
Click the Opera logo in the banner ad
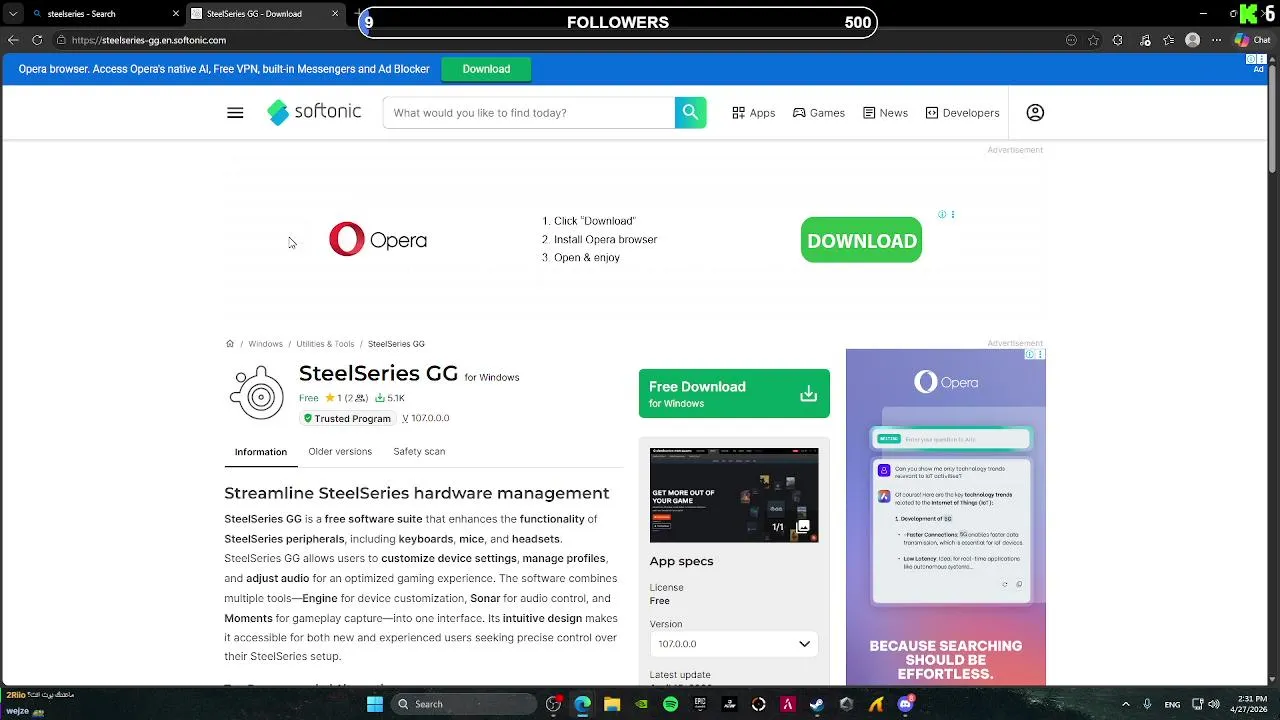click(378, 240)
